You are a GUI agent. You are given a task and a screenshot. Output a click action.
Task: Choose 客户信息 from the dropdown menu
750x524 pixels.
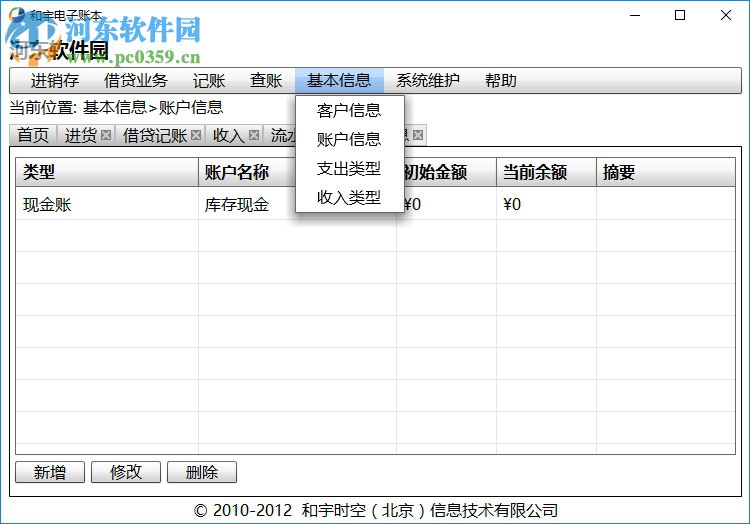tap(349, 110)
